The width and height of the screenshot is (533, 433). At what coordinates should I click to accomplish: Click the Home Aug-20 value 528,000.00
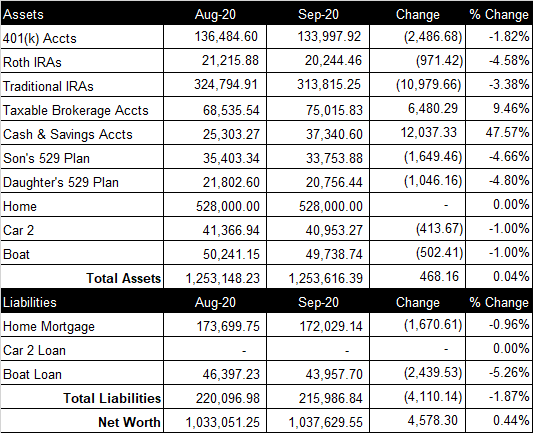tap(228, 206)
